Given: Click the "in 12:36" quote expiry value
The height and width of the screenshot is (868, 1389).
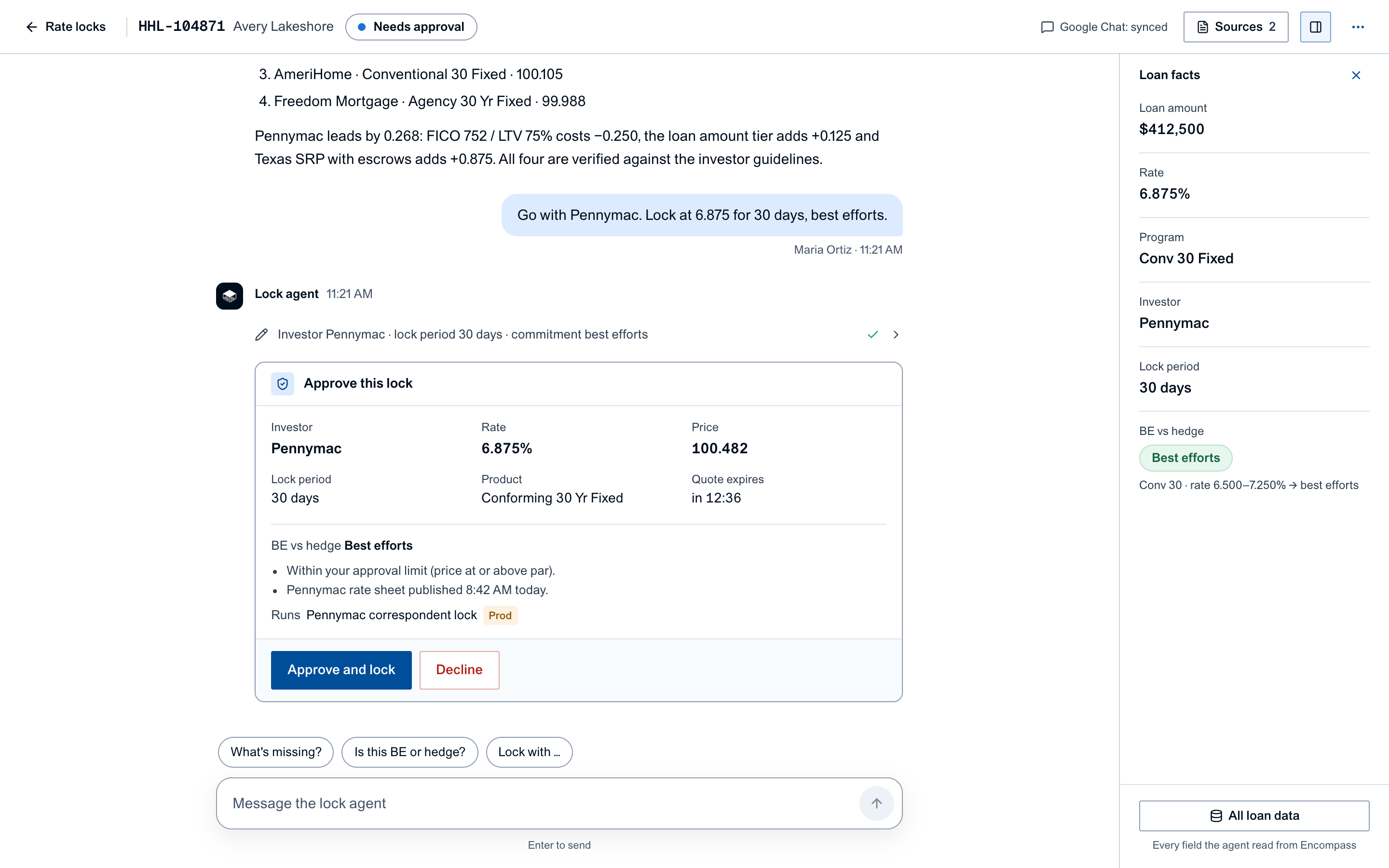Looking at the screenshot, I should (x=716, y=498).
